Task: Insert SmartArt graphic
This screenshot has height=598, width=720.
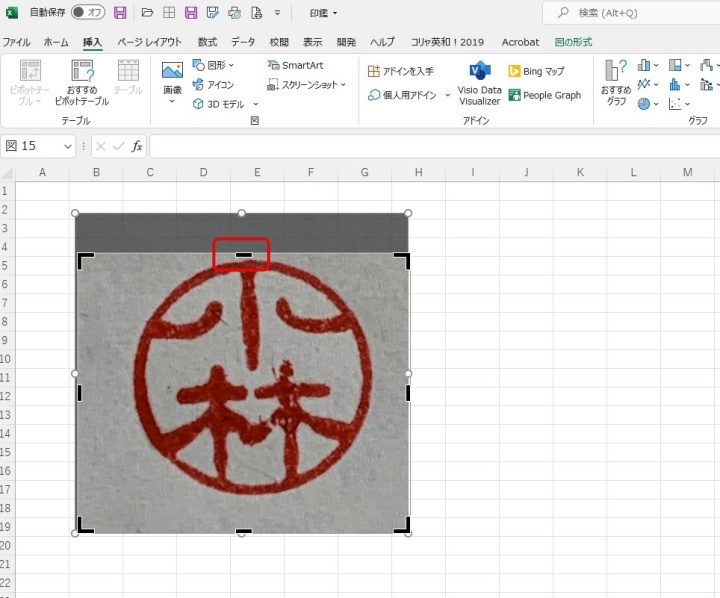Action: coord(296,65)
